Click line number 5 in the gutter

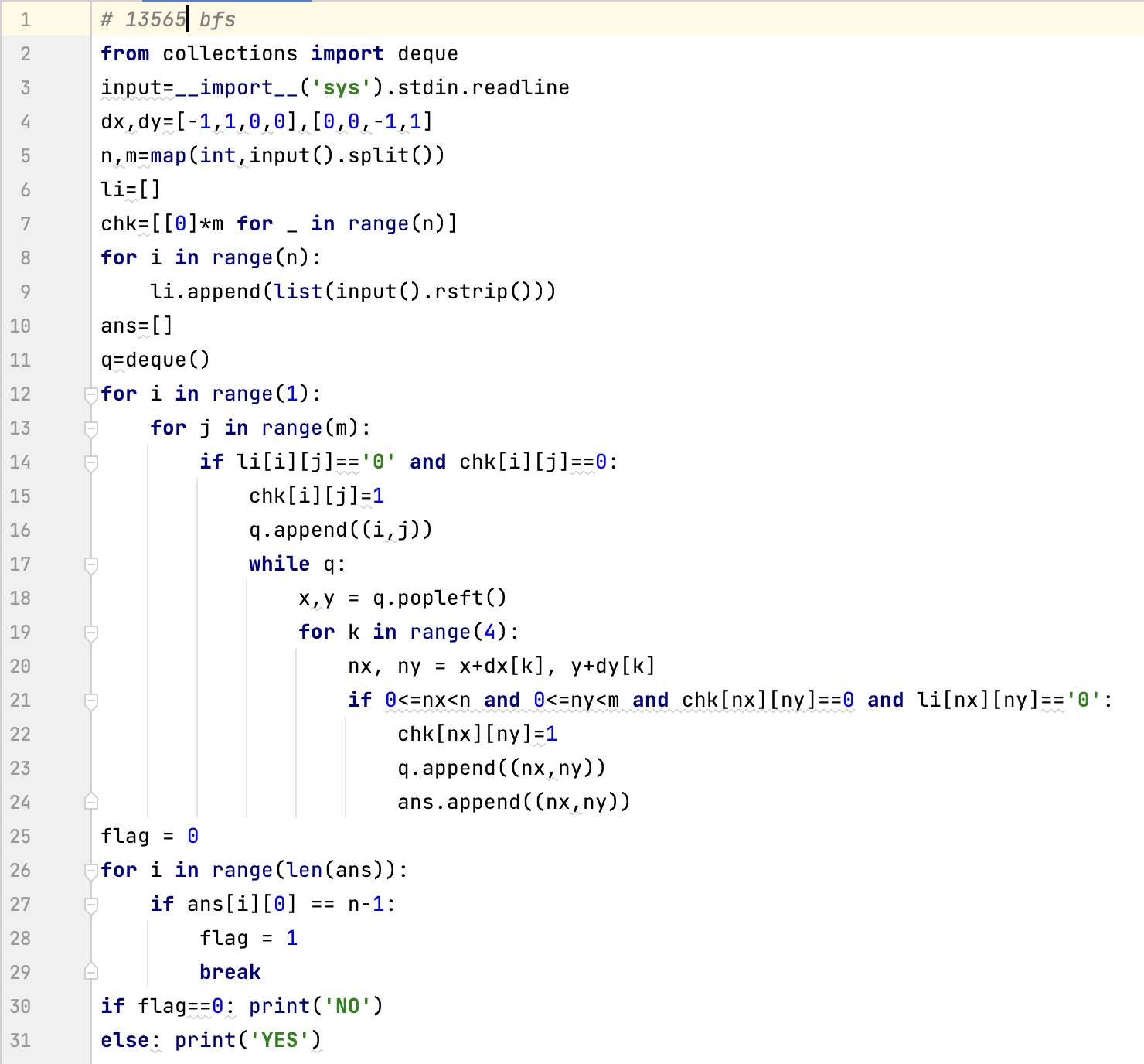(26, 155)
